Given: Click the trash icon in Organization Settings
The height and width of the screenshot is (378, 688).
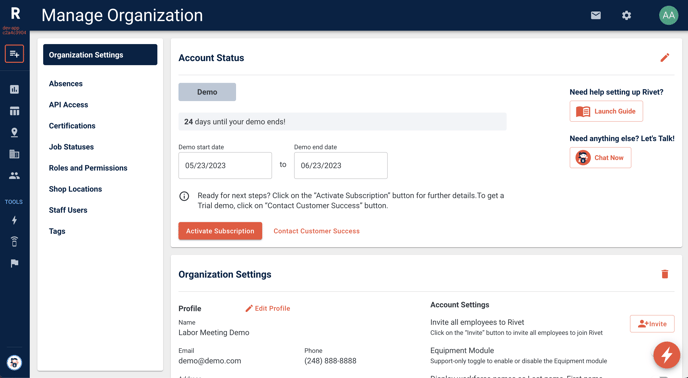Looking at the screenshot, I should 665,274.
